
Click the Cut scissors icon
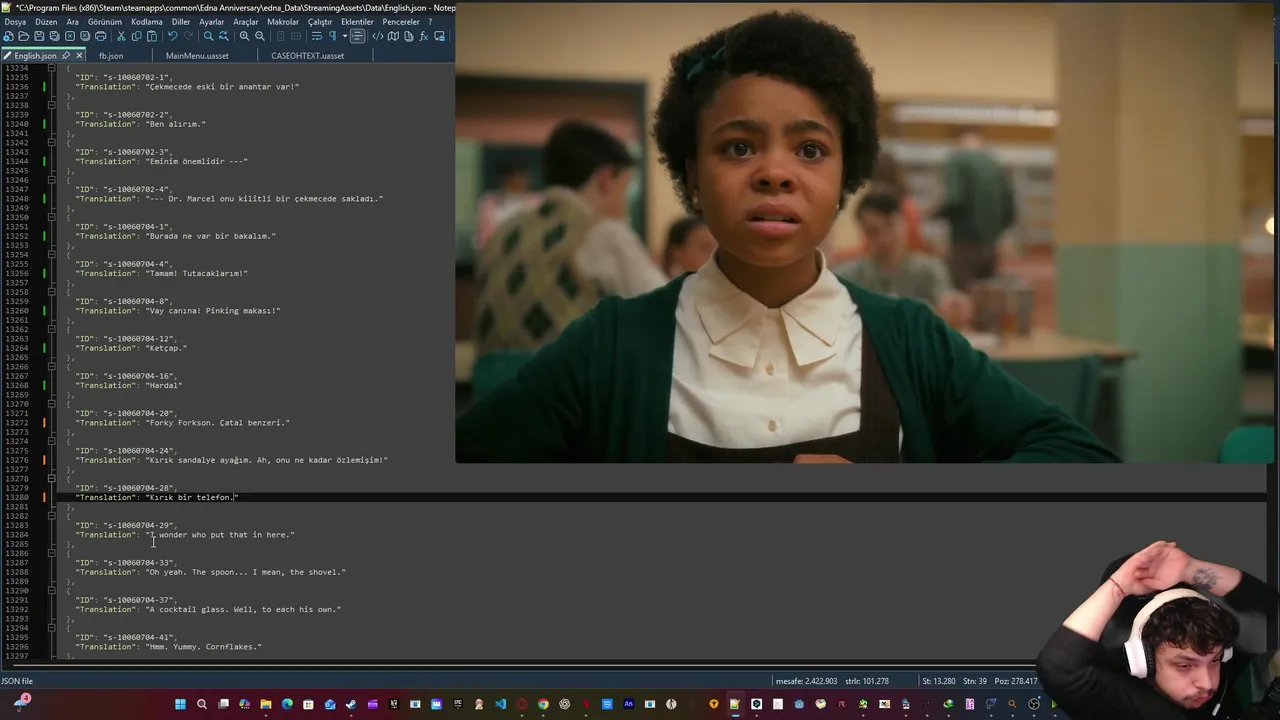click(121, 36)
